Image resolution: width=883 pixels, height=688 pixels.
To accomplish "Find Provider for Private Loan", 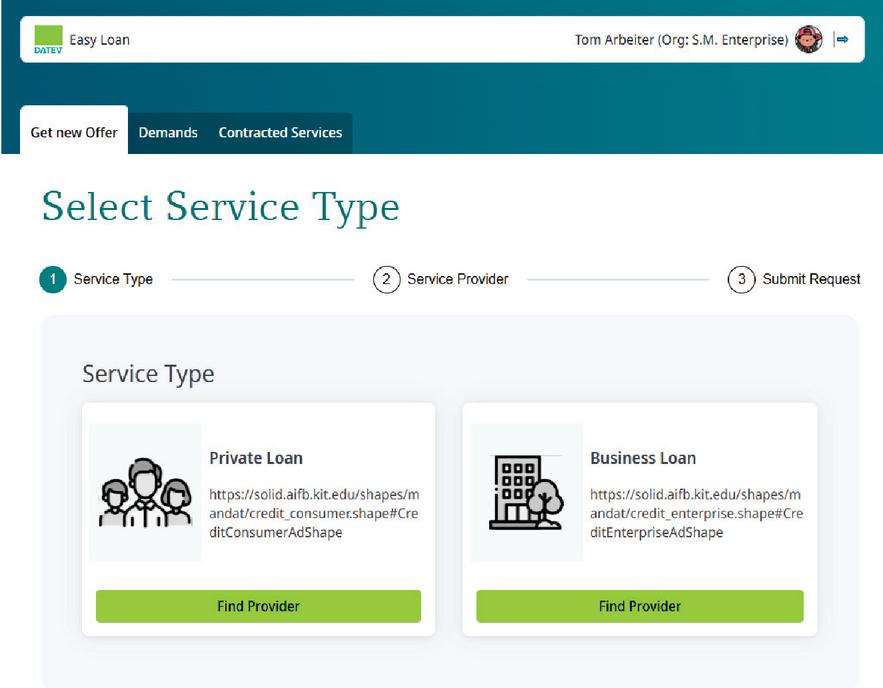I will pyautogui.click(x=258, y=606).
